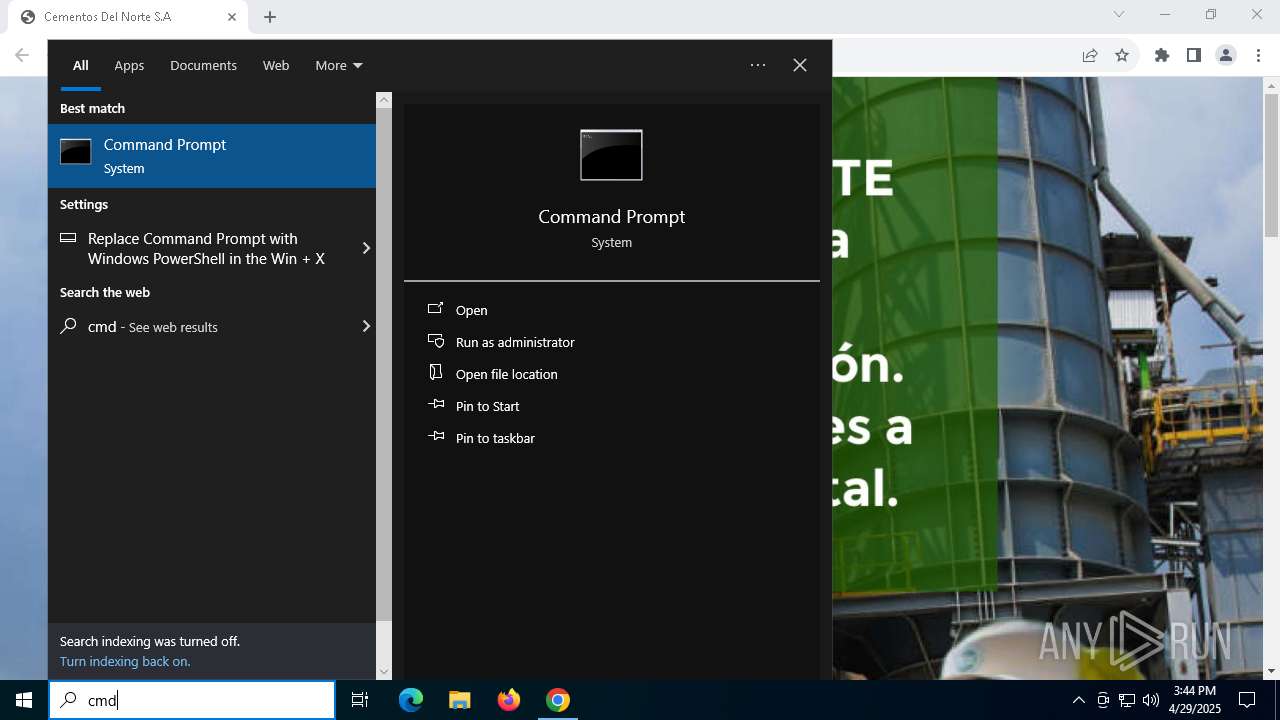Screen dimensions: 1280x720
Task: Click the webpage vertical scrollbar thumb
Action: 1272,165
